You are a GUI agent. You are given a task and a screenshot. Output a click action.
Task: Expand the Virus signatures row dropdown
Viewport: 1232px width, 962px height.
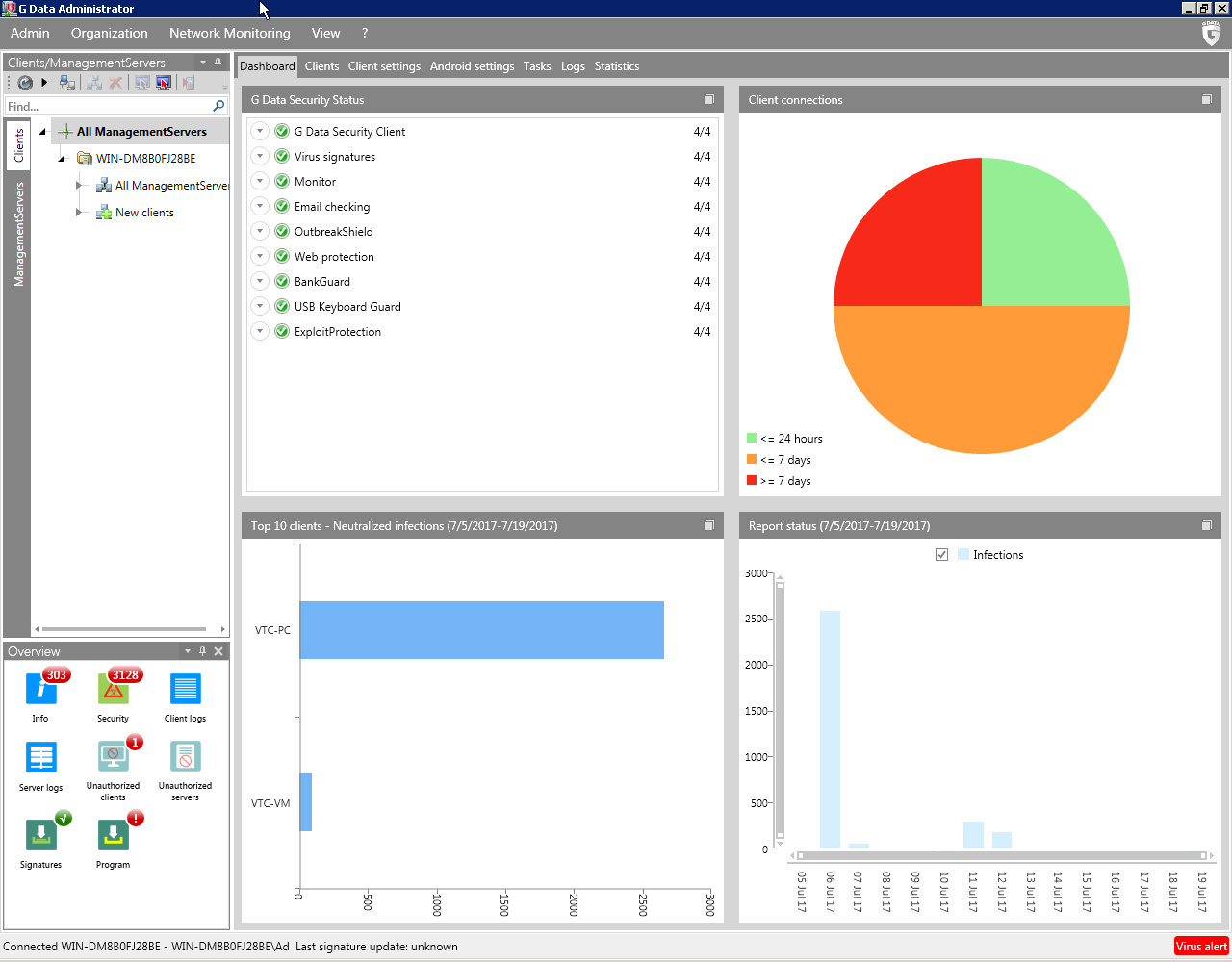coord(260,156)
